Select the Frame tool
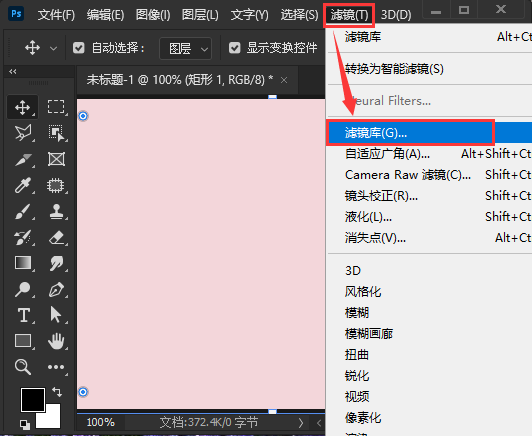Viewport: 532px width, 436px height. [56, 159]
